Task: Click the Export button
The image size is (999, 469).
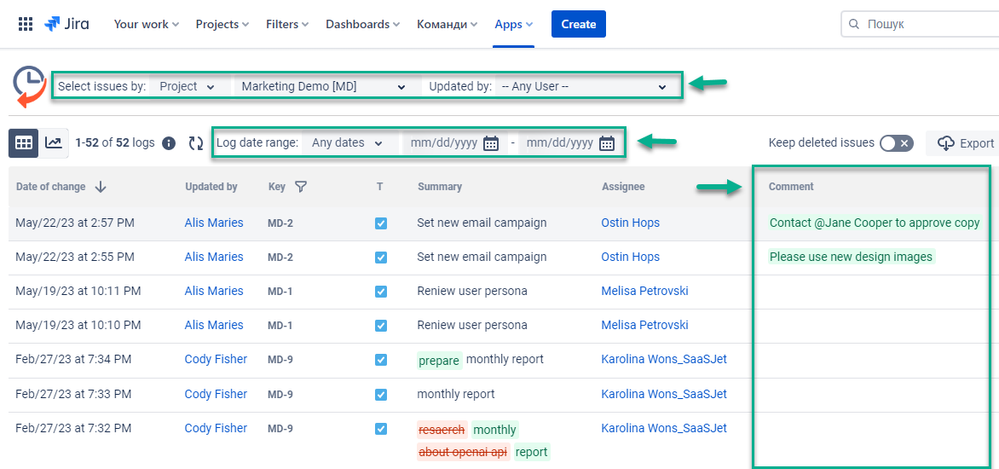Action: 965,143
